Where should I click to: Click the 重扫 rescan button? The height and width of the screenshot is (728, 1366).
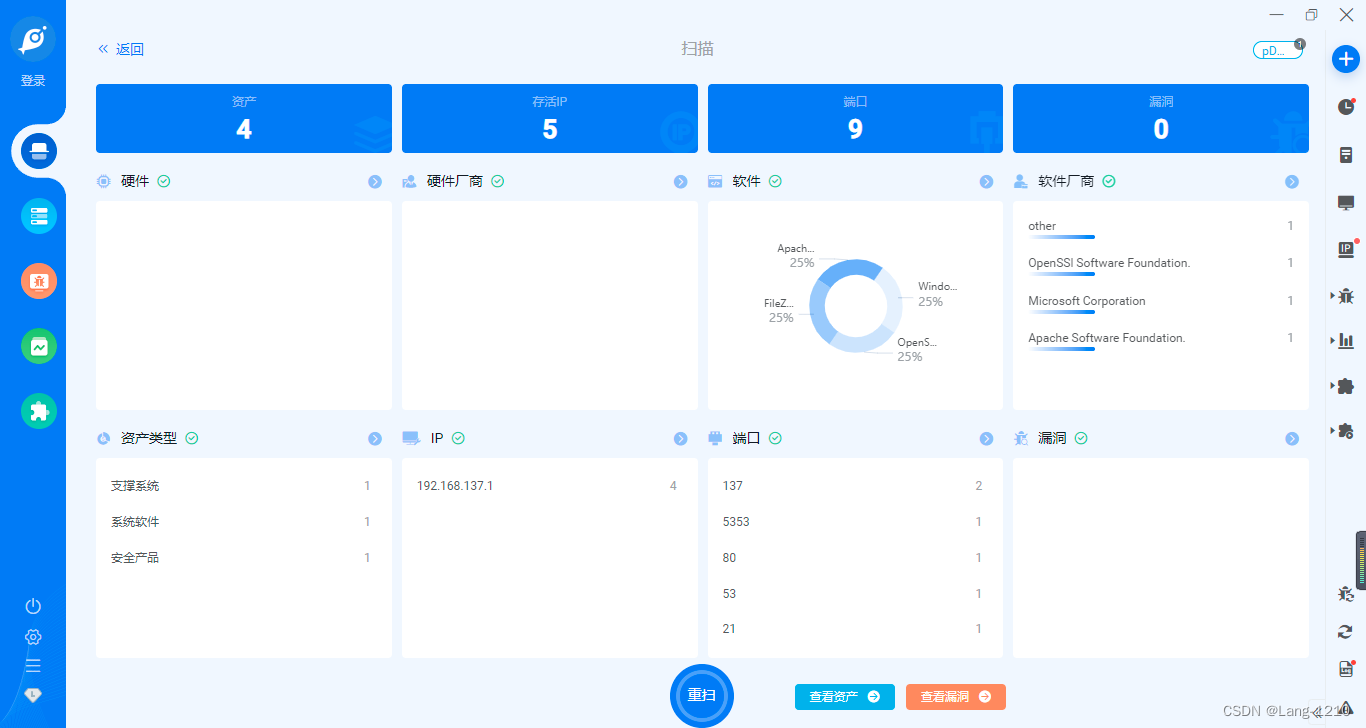[702, 695]
